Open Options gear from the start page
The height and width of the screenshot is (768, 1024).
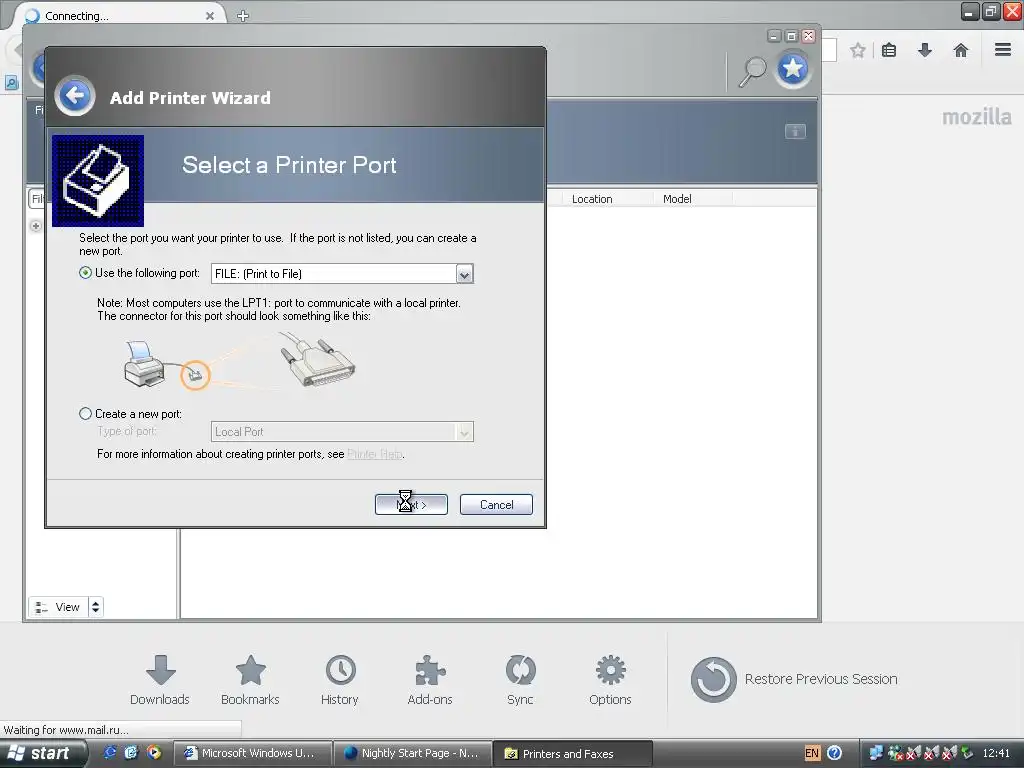click(x=610, y=680)
